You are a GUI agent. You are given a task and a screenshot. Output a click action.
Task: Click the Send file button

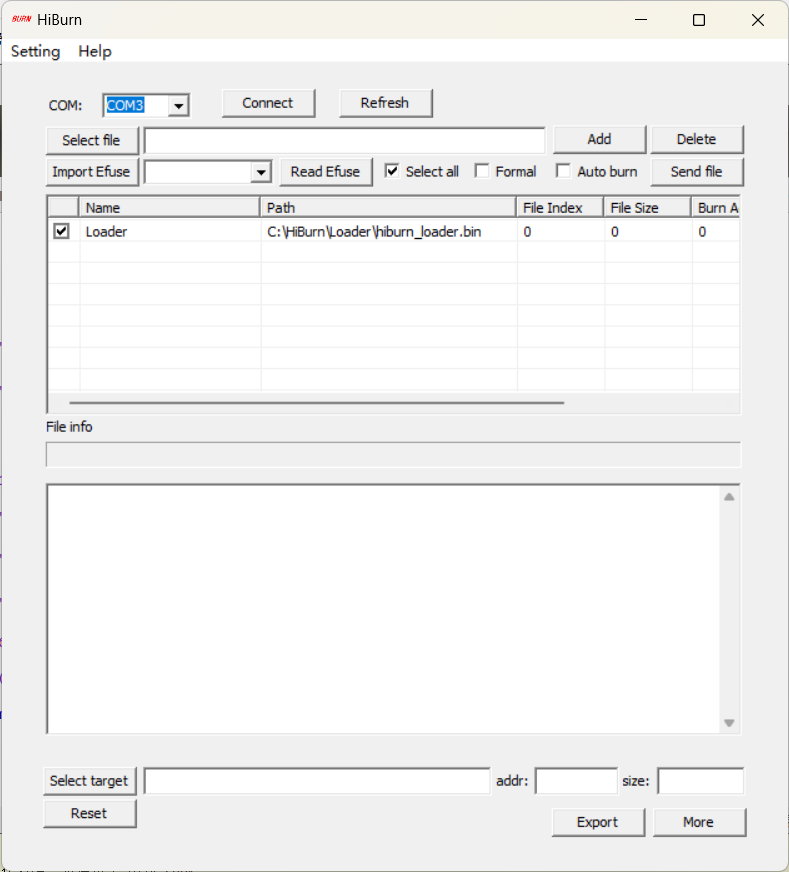pos(697,172)
